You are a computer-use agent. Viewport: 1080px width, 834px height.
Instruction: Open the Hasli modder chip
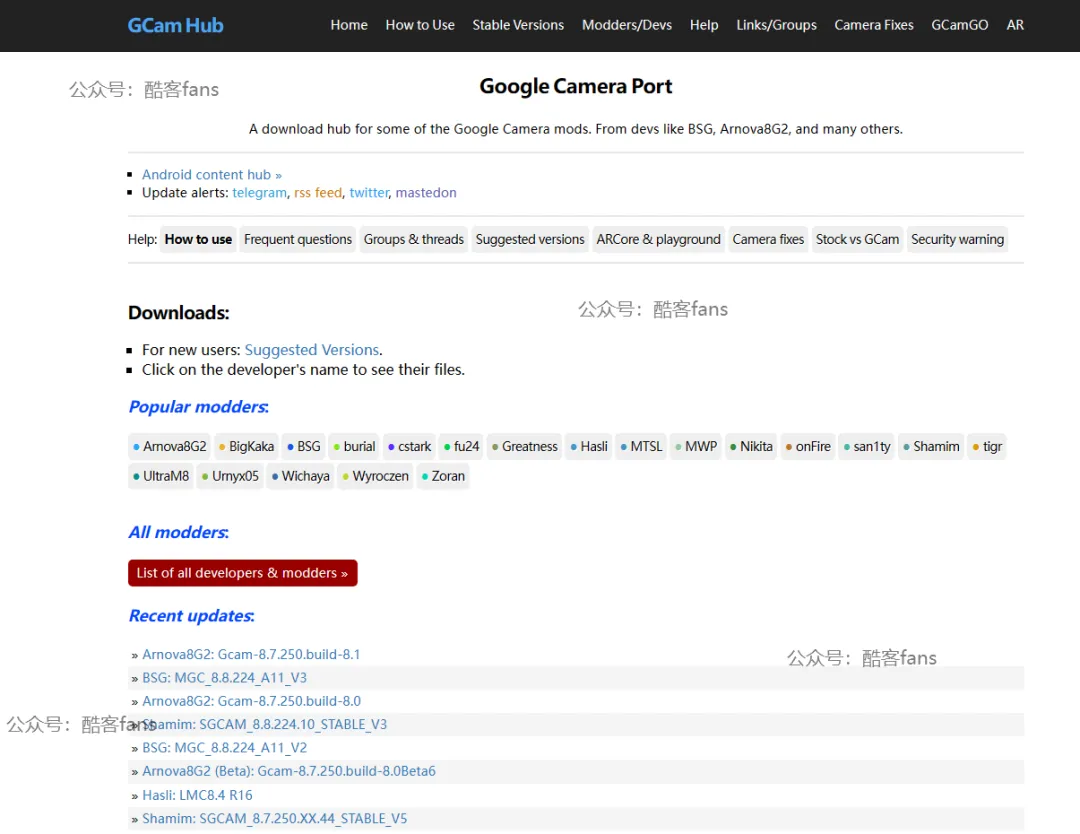pyautogui.click(x=588, y=447)
